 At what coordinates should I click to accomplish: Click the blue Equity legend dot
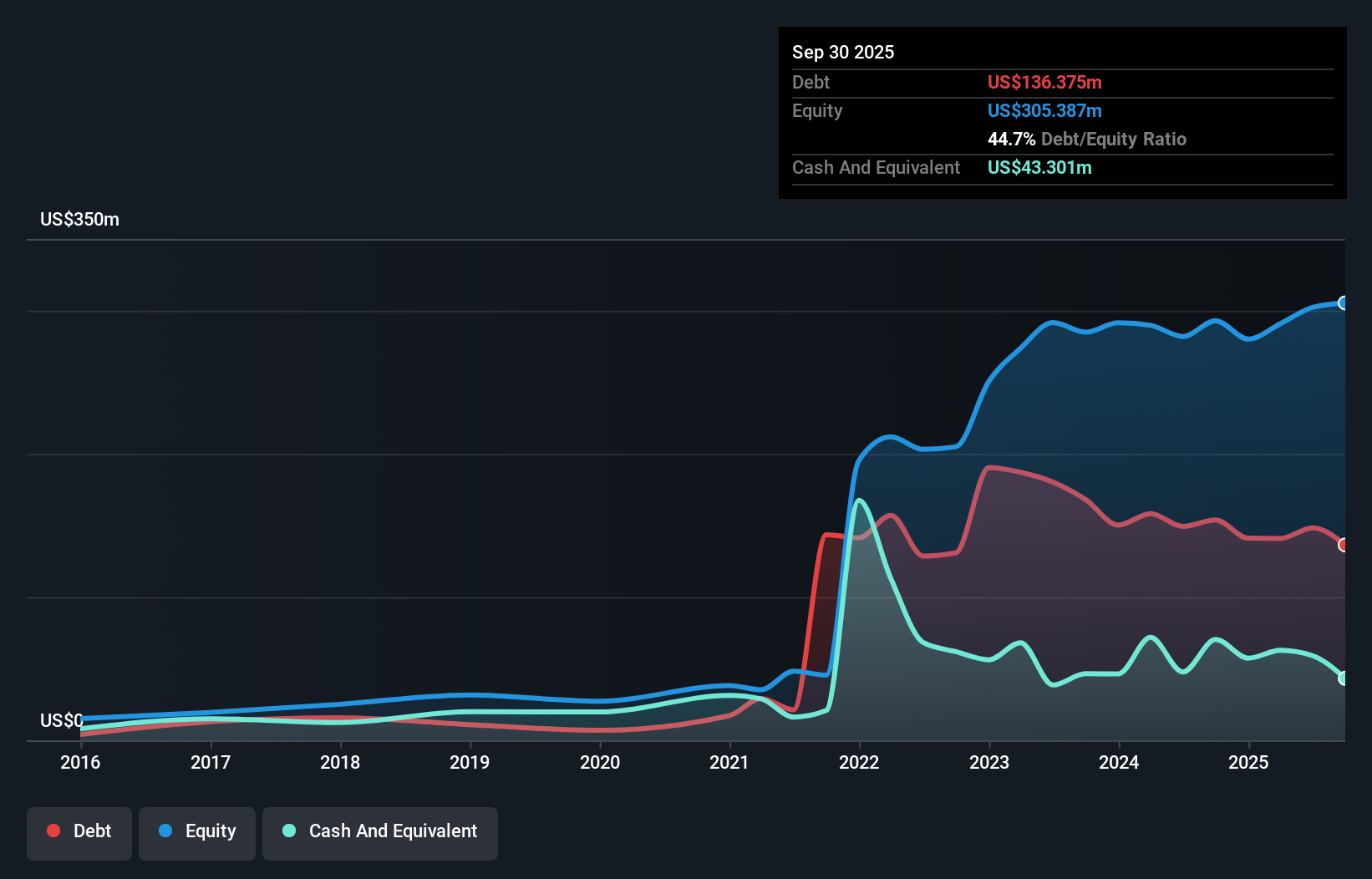(165, 831)
